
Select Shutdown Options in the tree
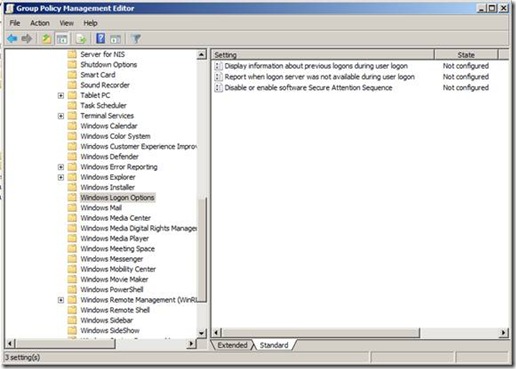tap(109, 65)
